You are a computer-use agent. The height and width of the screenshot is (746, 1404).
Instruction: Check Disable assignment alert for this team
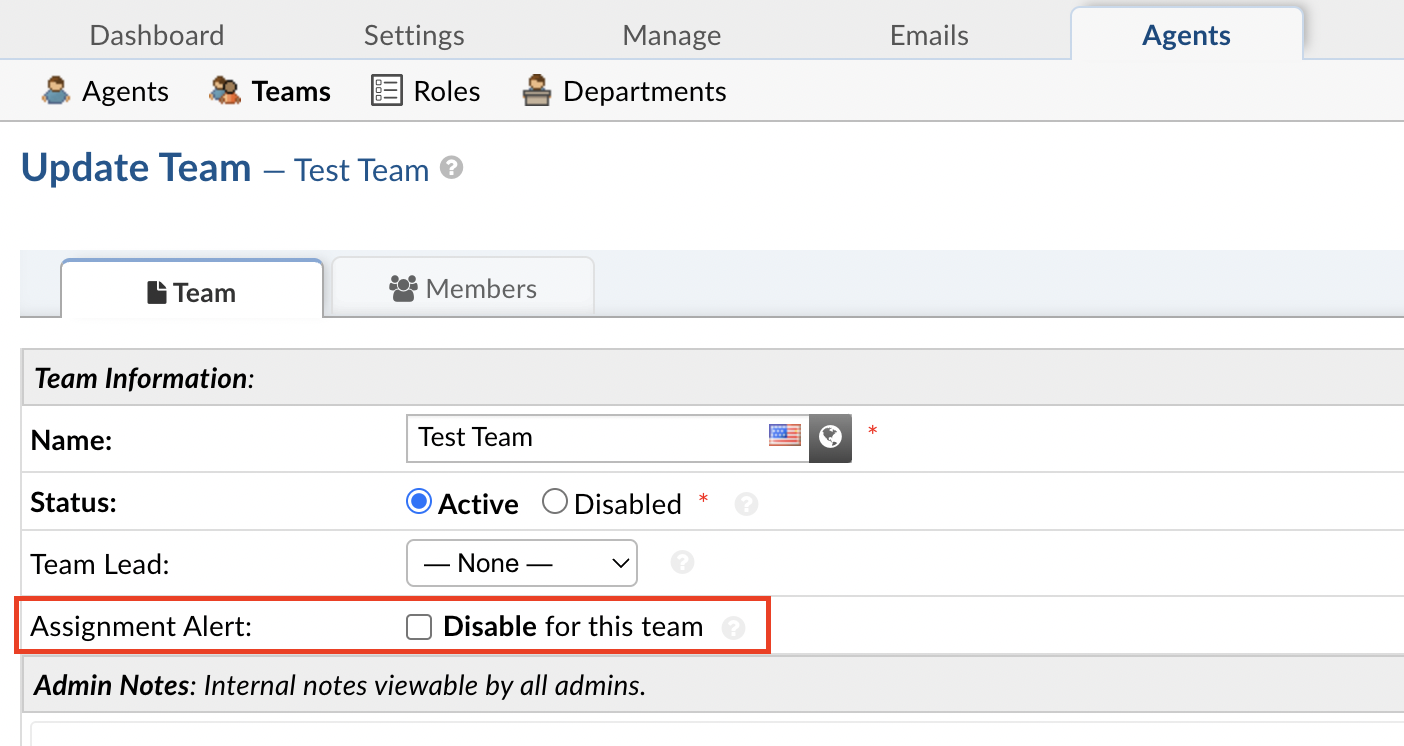coord(419,627)
